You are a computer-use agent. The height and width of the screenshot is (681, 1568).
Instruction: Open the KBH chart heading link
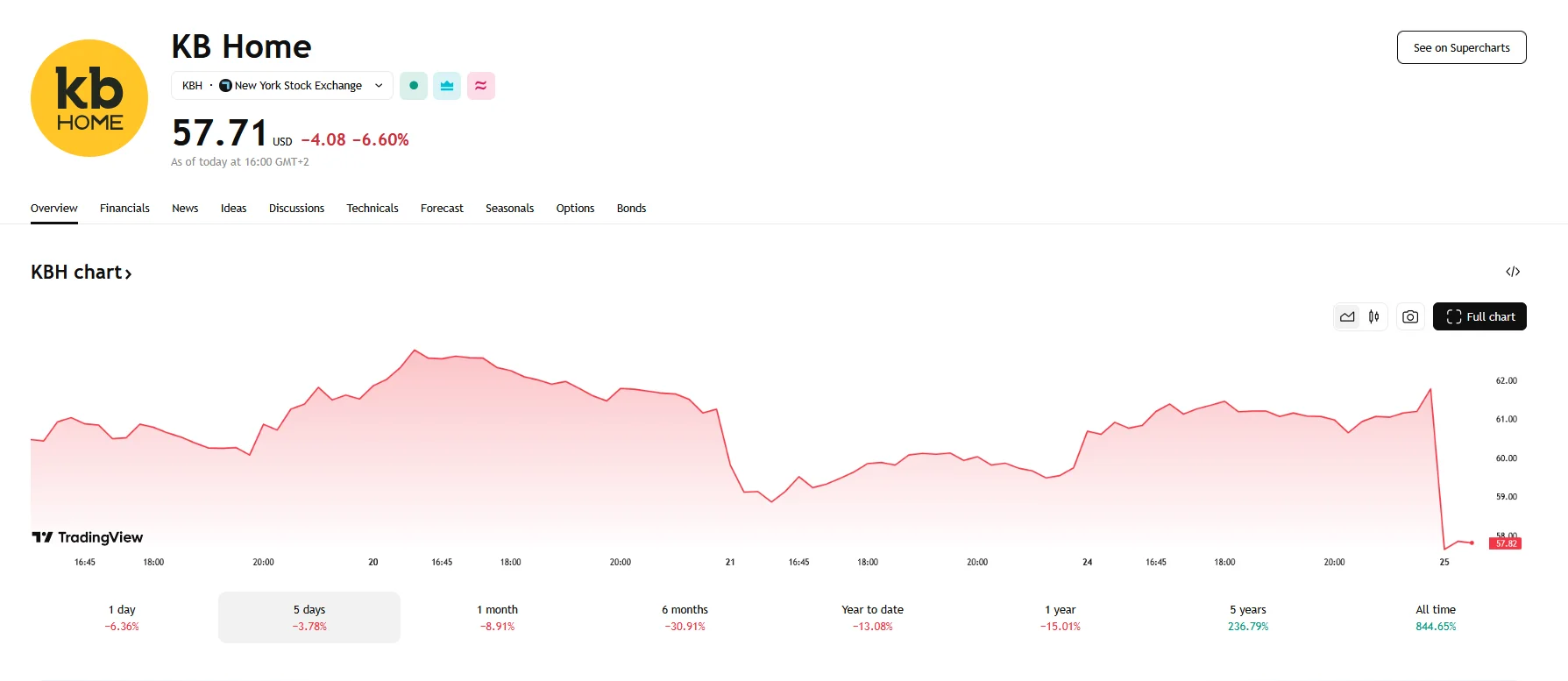click(82, 273)
